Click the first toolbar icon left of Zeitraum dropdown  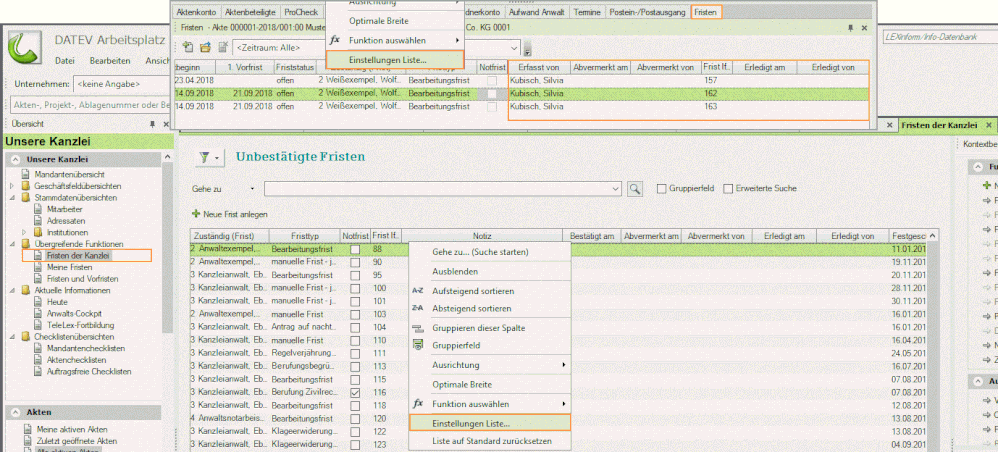coord(188,47)
